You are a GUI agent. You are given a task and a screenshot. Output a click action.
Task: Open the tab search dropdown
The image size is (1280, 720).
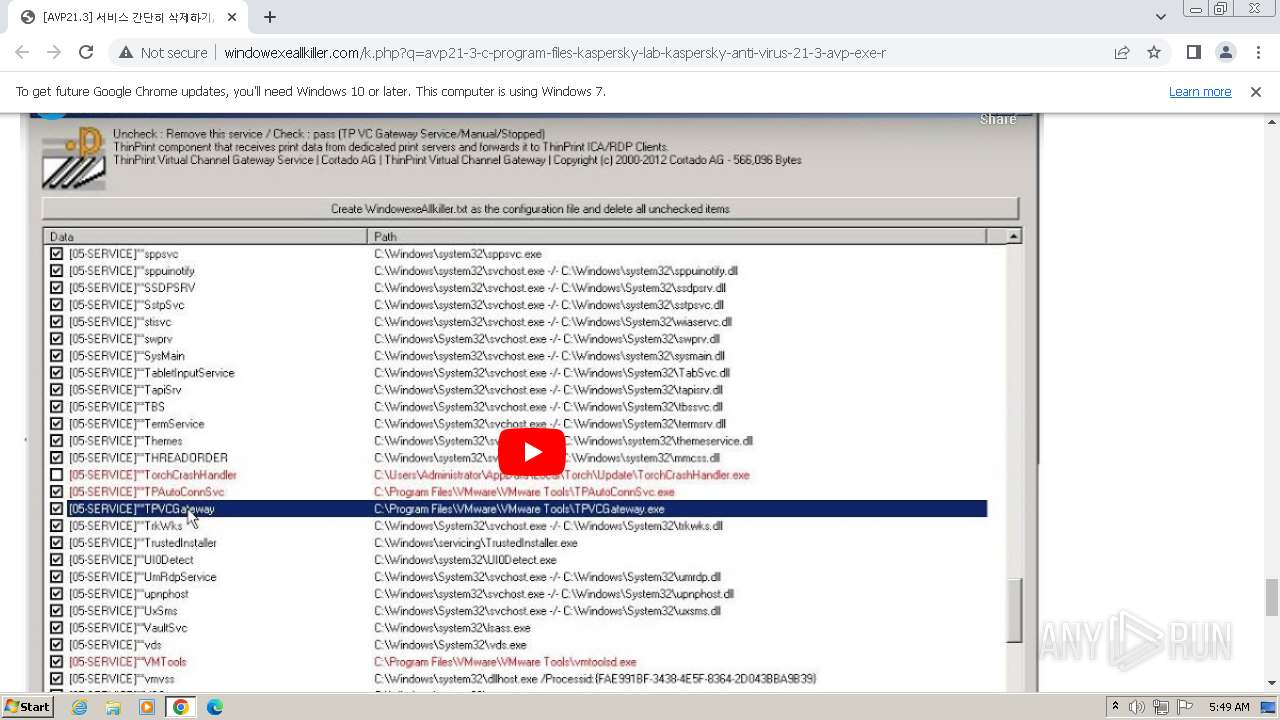coord(1160,17)
